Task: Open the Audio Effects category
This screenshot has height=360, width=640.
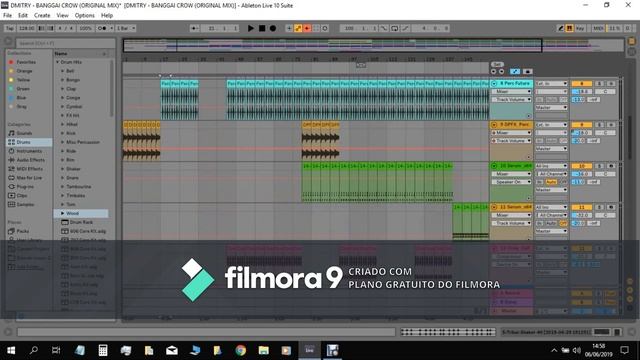Action: pos(31,160)
